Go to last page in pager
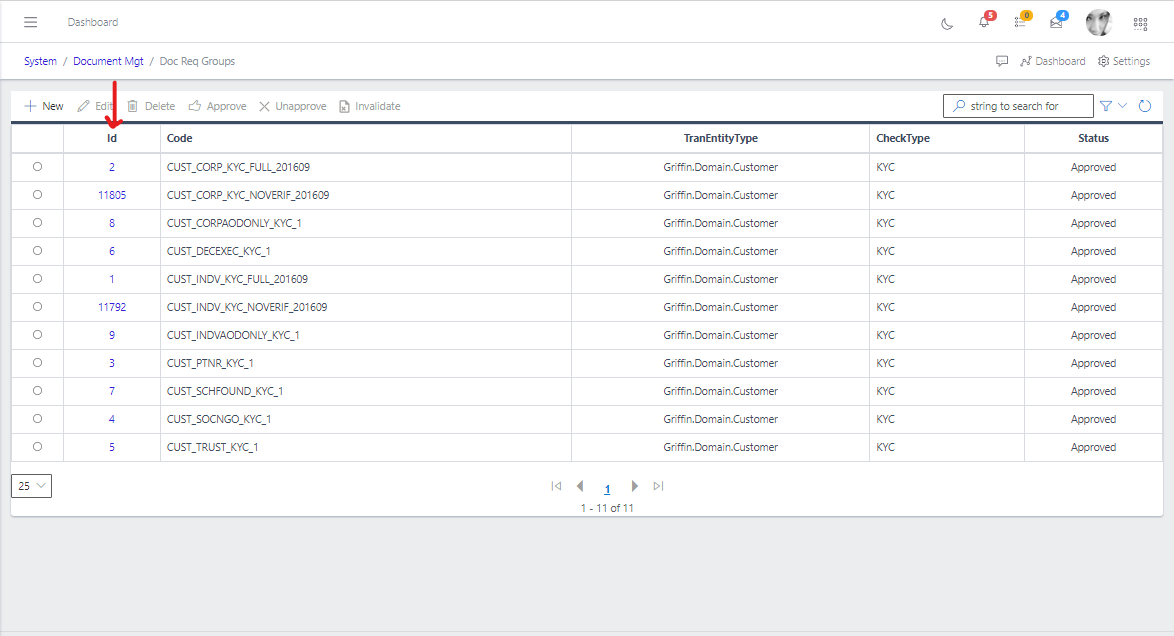Screen dimensions: 1174x636 (658, 486)
